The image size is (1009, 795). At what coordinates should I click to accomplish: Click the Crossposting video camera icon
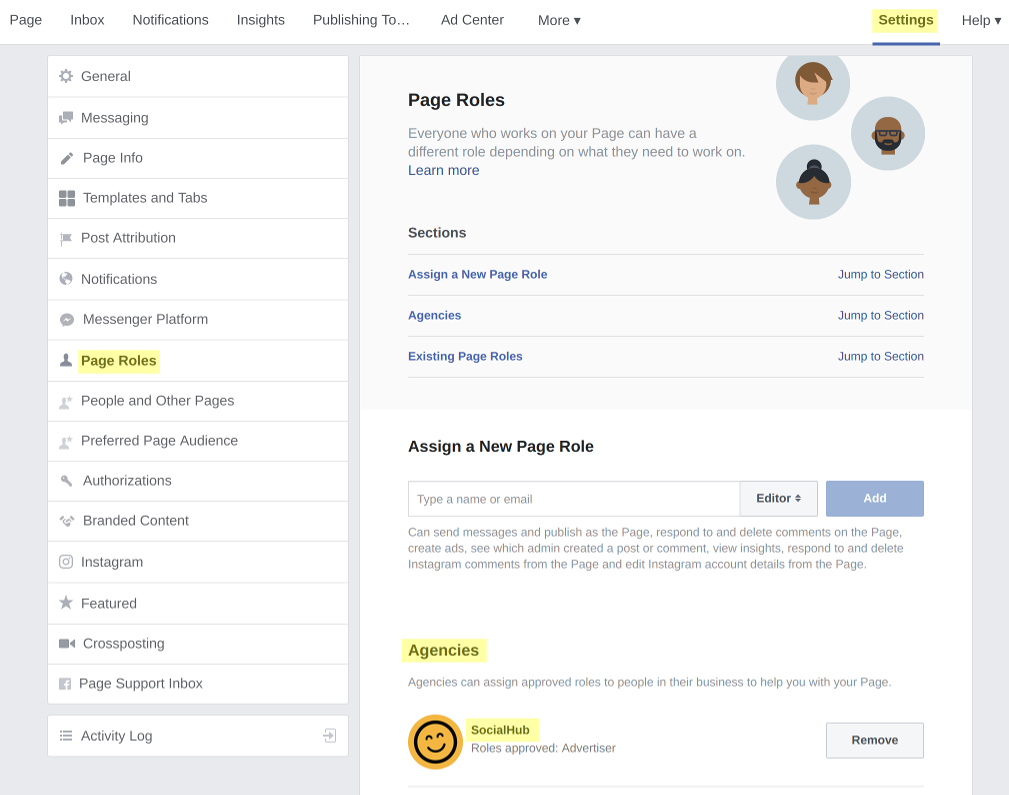point(67,644)
